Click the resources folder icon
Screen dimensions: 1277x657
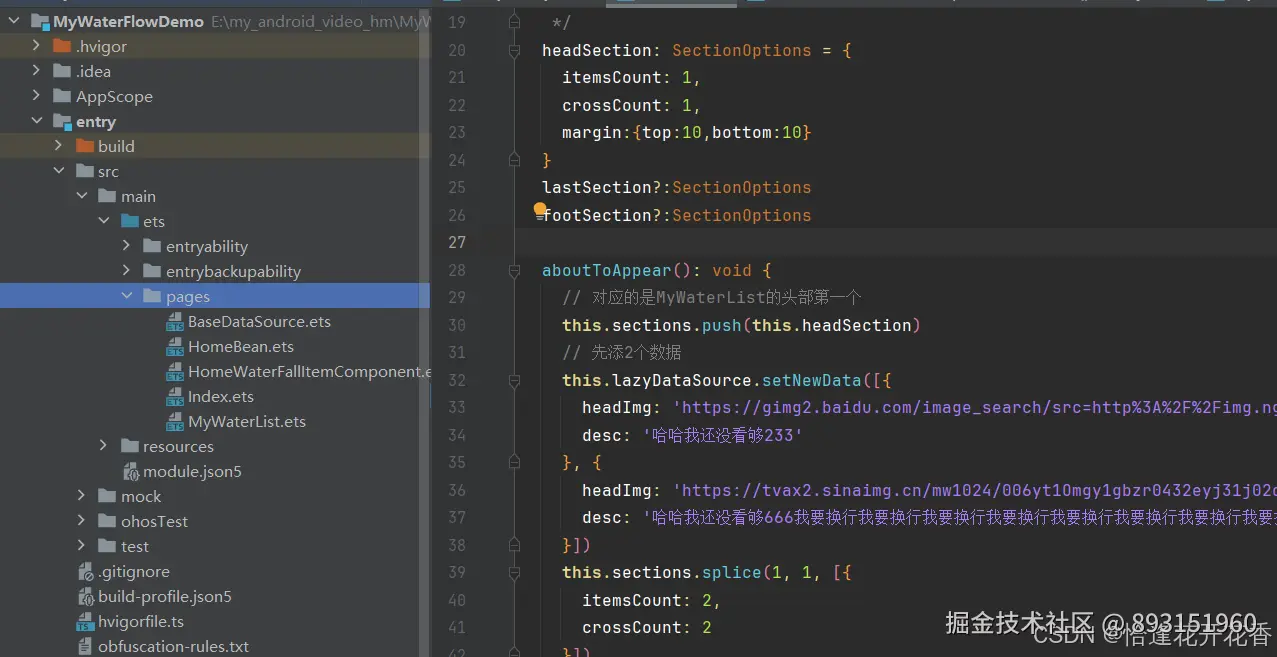click(x=129, y=446)
